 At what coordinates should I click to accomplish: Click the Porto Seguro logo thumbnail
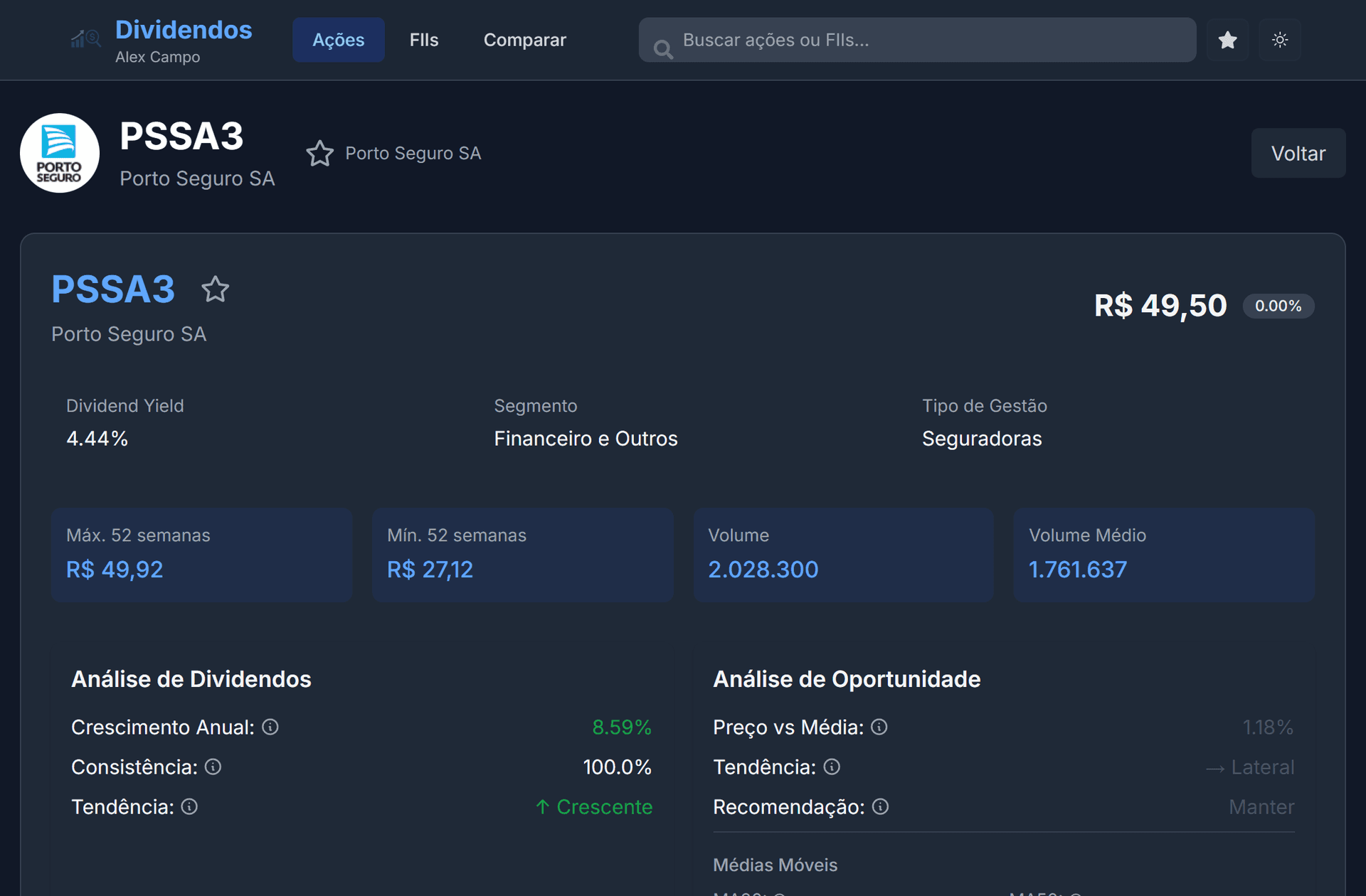coord(60,153)
